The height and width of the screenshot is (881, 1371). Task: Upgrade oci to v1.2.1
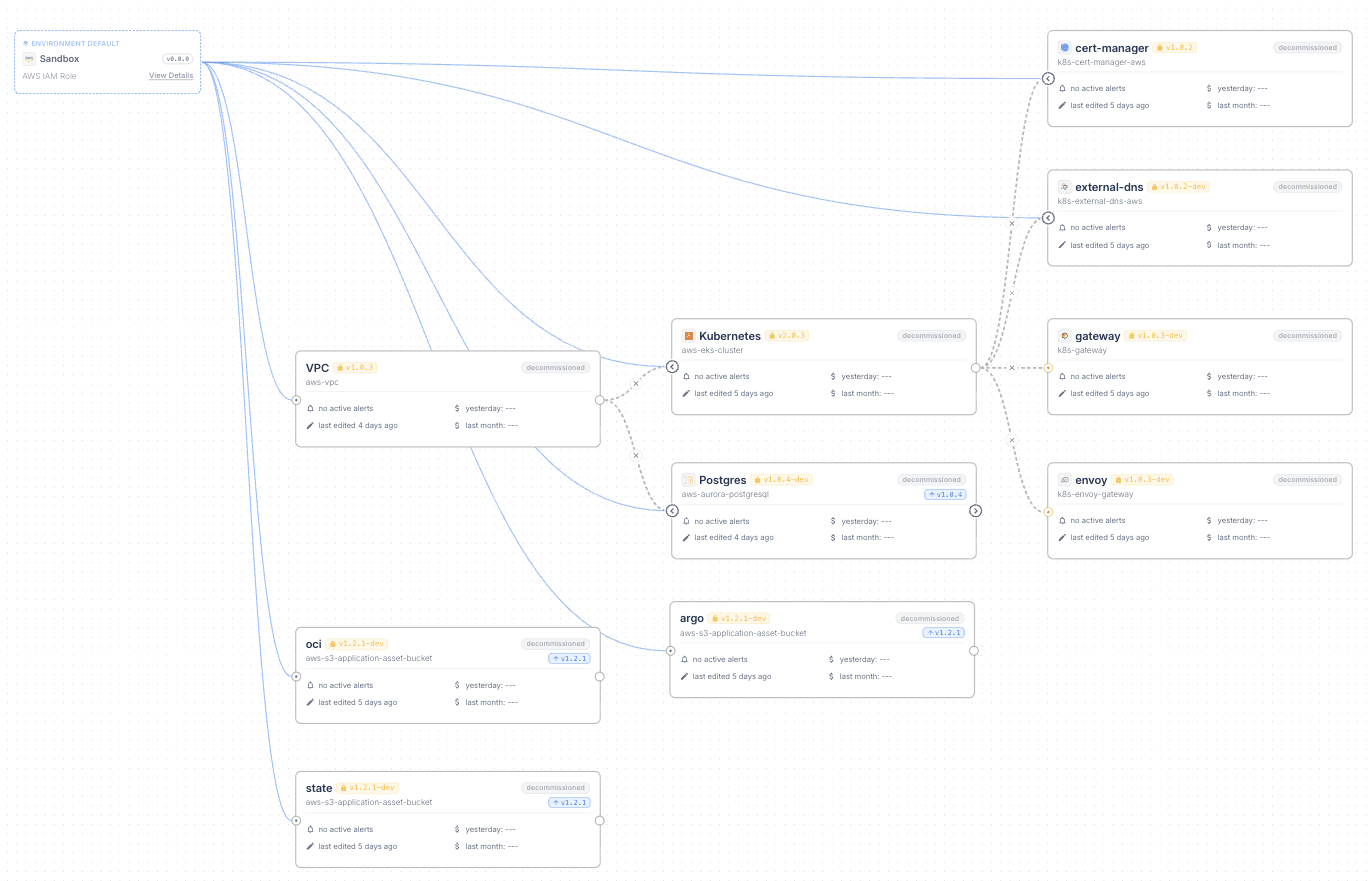point(569,658)
